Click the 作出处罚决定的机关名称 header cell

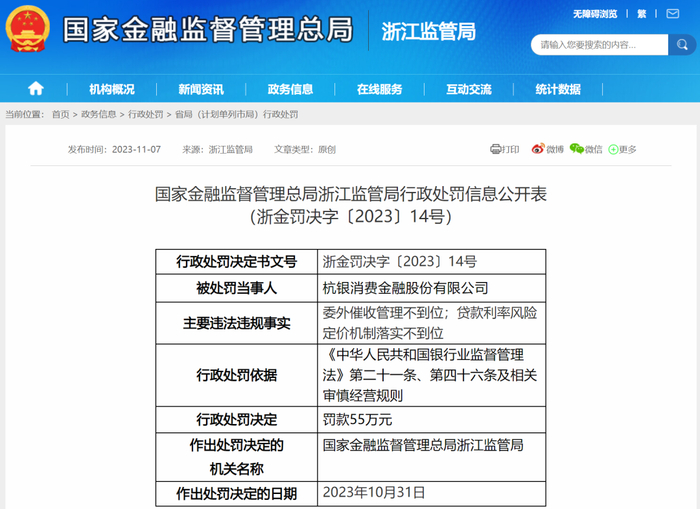[x=237, y=457]
